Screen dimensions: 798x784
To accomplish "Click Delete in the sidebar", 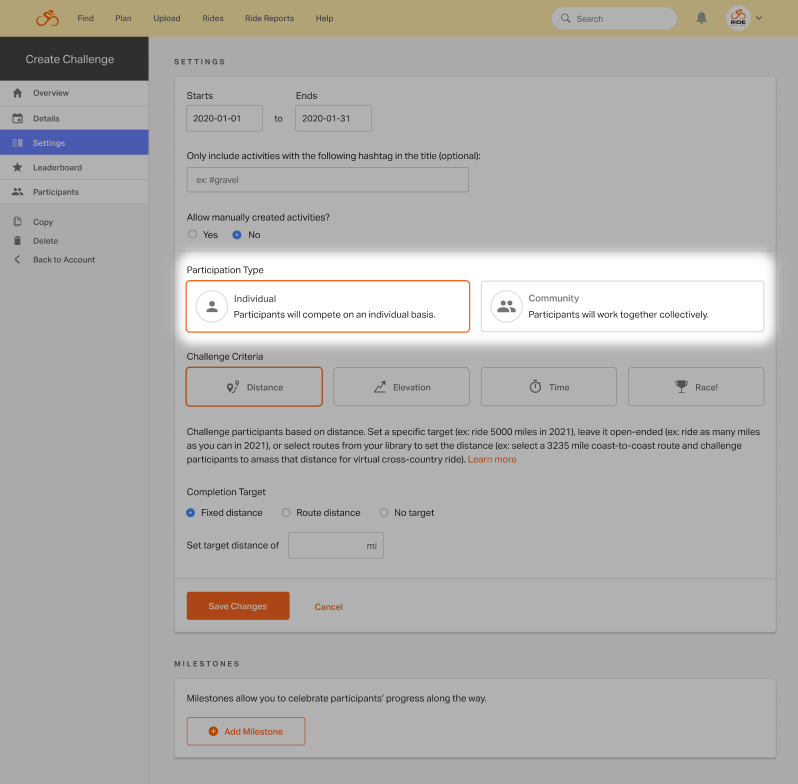I will (45, 241).
